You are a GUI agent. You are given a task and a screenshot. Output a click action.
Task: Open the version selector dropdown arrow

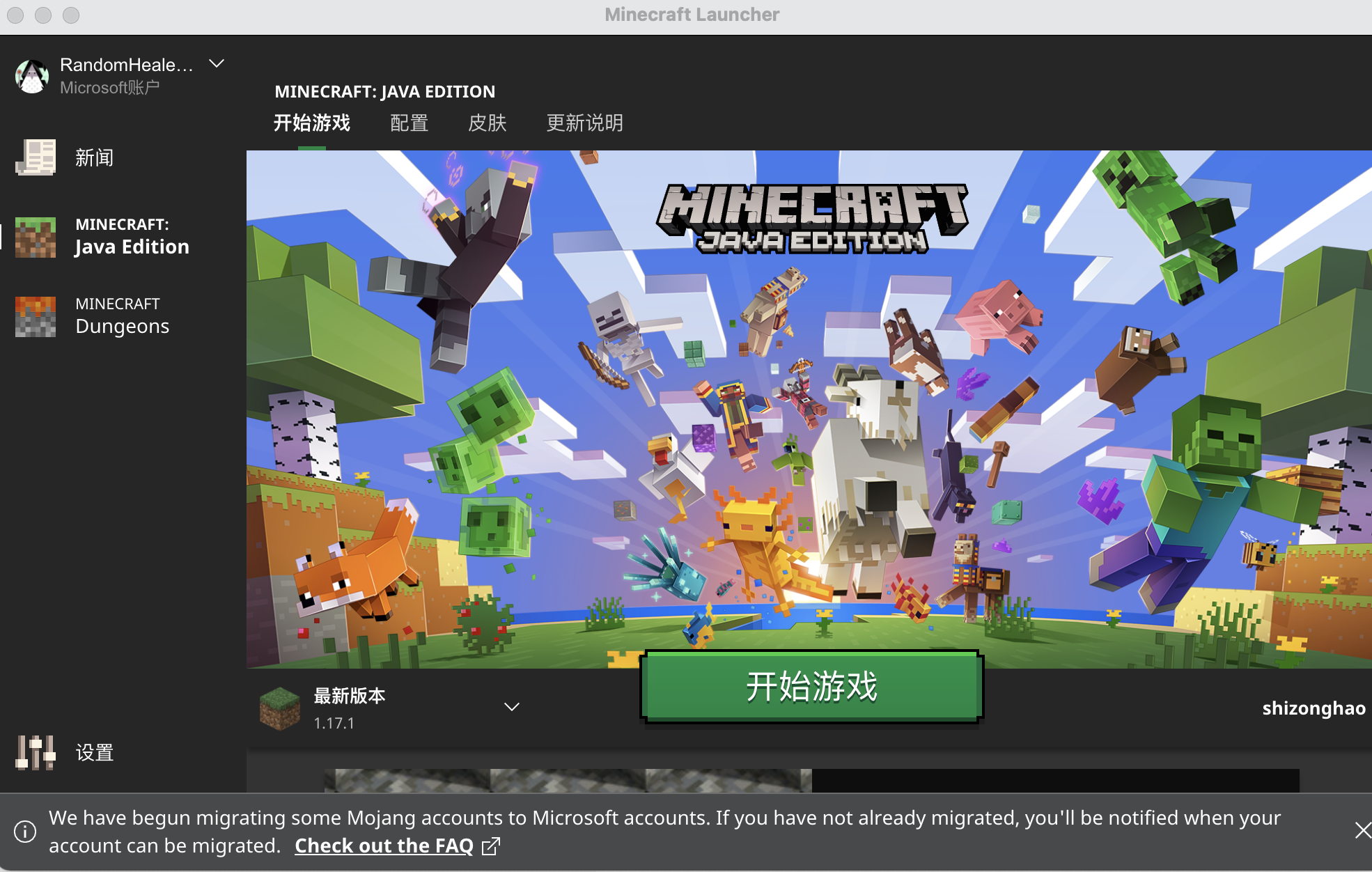pos(512,707)
